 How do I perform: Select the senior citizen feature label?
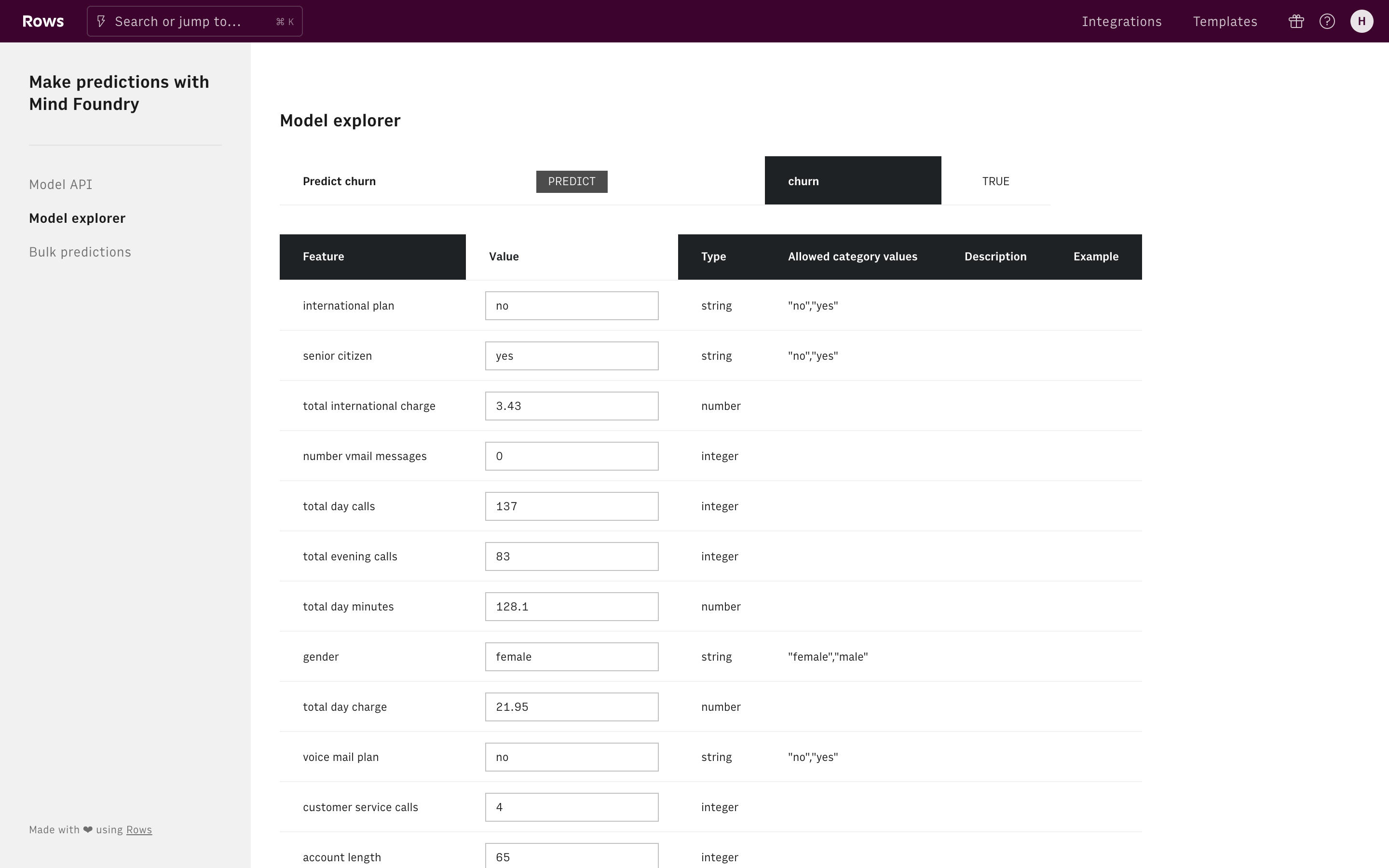coord(338,356)
